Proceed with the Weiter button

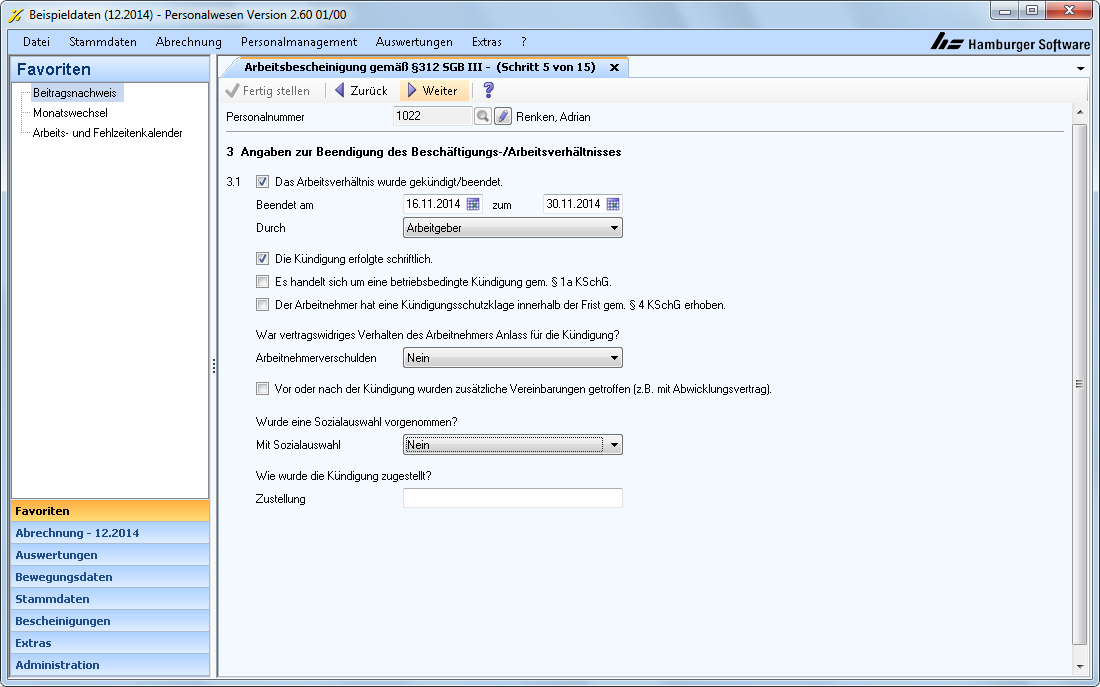[434, 91]
